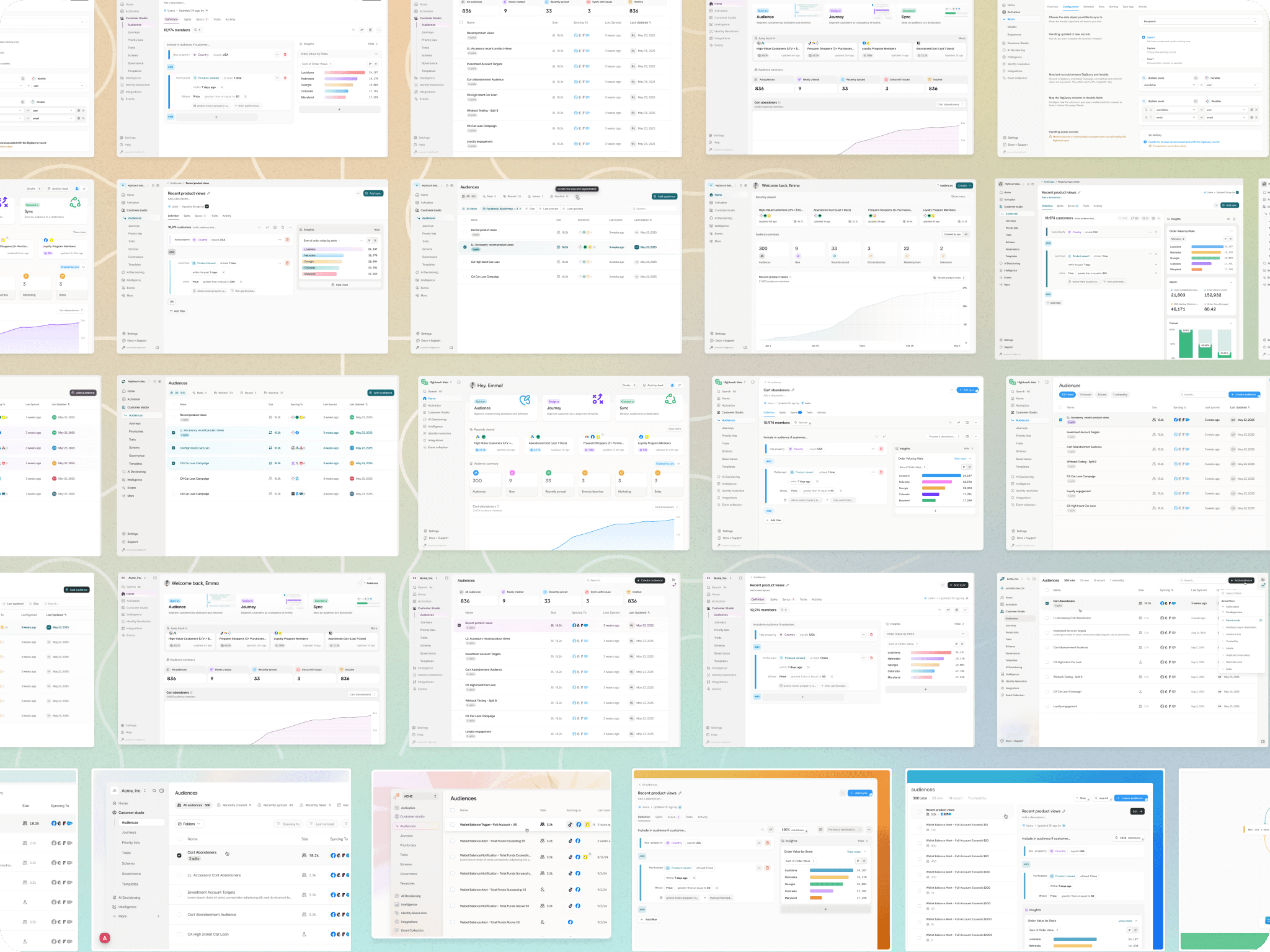Screen dimensions: 1270x952
Task: Check the LL: Accessory Cart Abandoners checkbox
Action: 180,875
